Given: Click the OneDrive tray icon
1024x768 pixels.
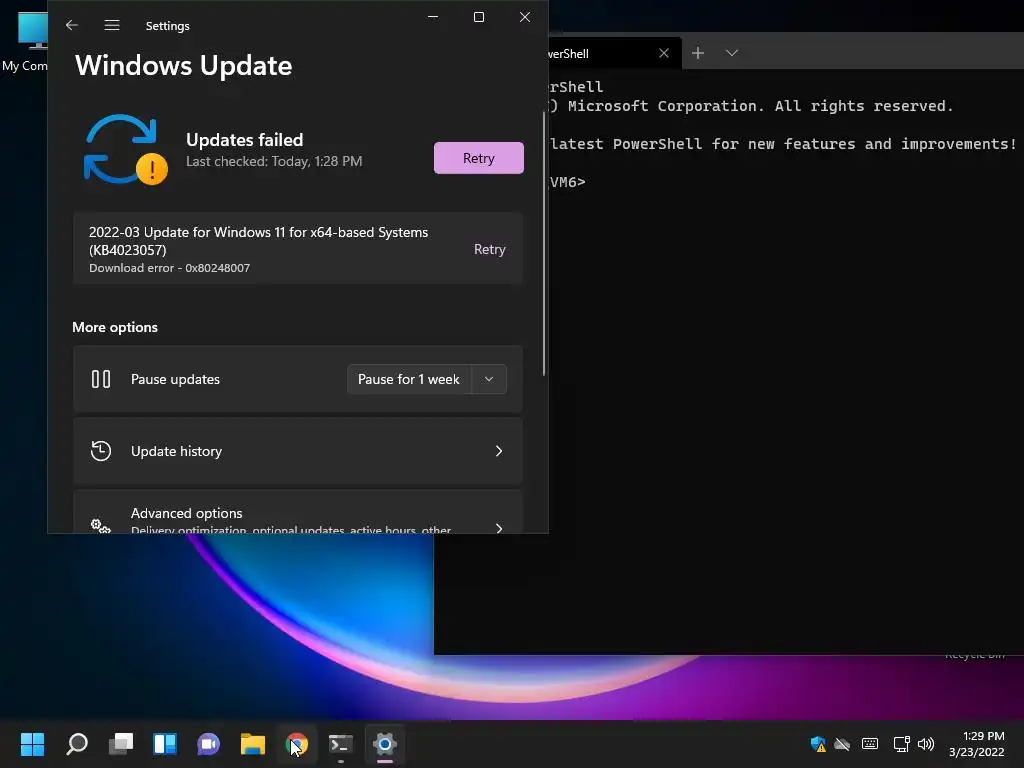Looking at the screenshot, I should (x=842, y=744).
